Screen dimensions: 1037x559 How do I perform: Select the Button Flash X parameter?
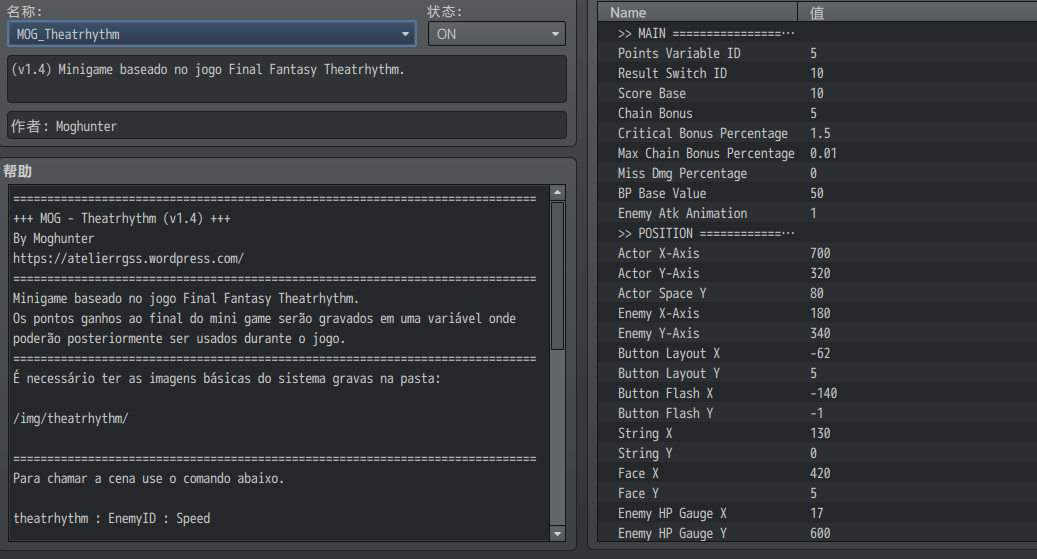coord(817,393)
